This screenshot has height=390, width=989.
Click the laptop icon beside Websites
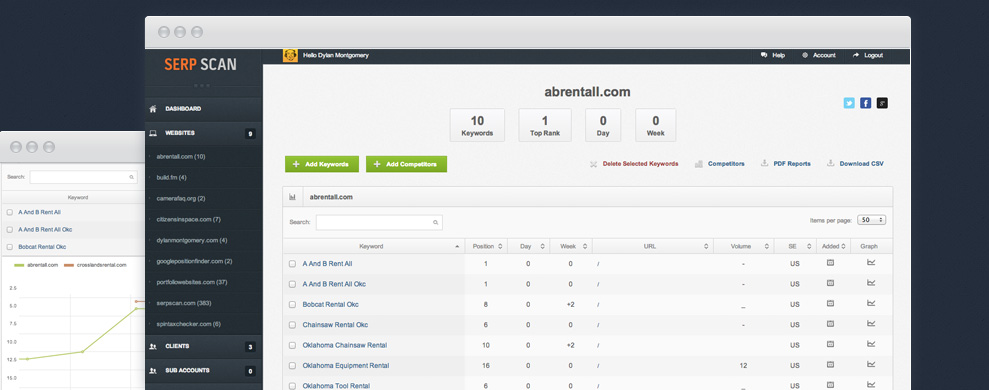[x=153, y=133]
